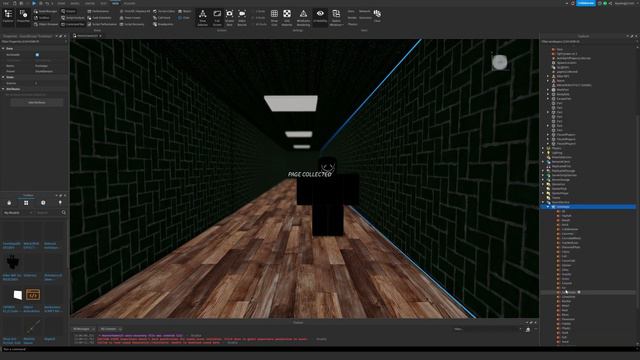Open the Task Scheduler window

99,18
